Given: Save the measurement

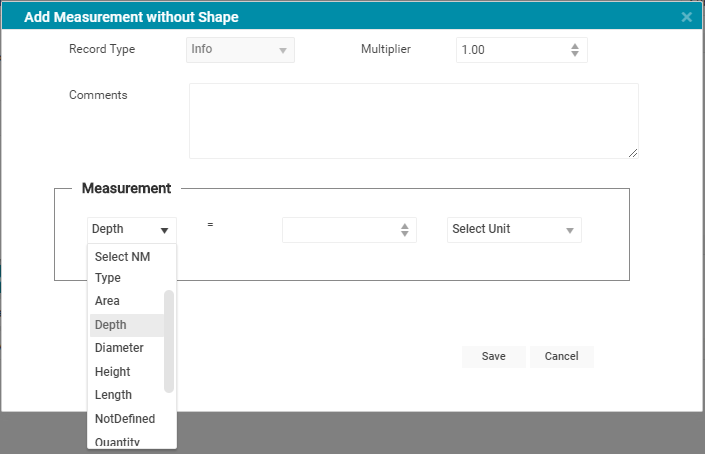Looking at the screenshot, I should pos(493,357).
